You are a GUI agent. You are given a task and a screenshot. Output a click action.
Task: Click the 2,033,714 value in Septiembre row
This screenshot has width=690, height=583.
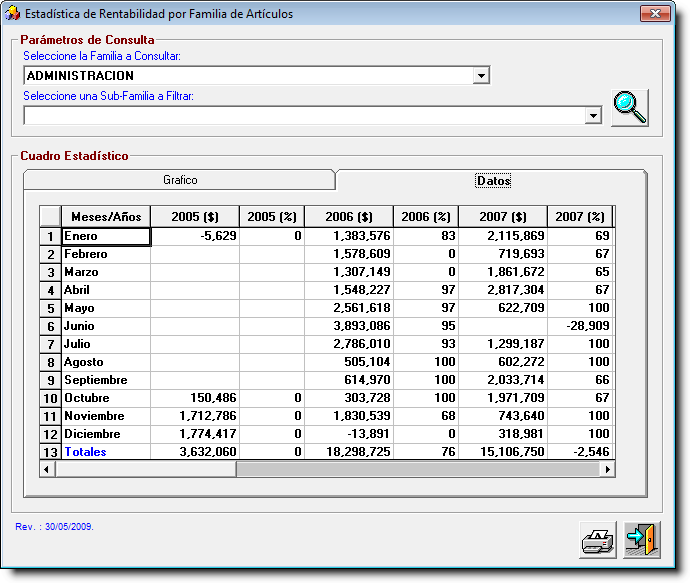[x=503, y=380]
